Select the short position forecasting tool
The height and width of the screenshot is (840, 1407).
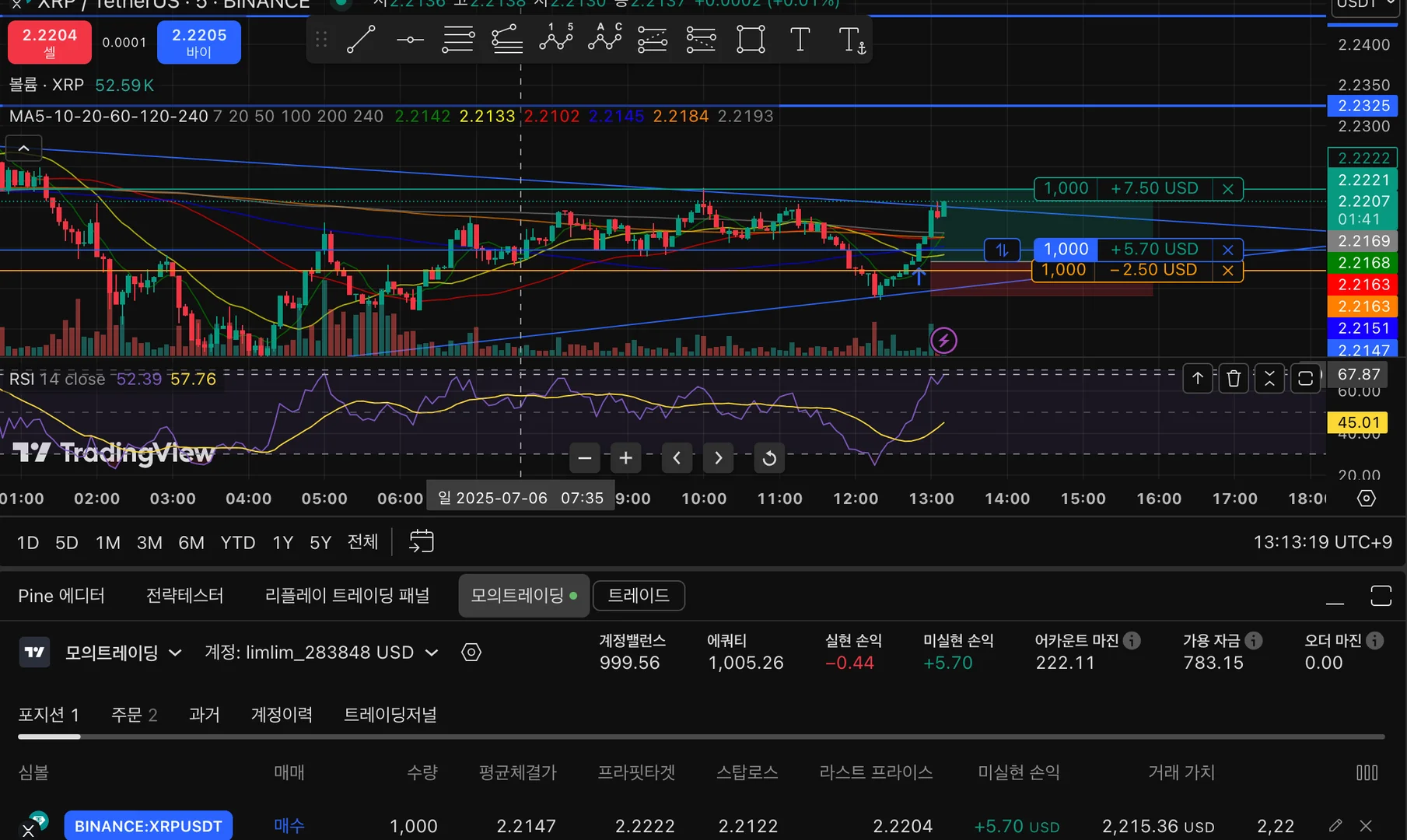702,39
